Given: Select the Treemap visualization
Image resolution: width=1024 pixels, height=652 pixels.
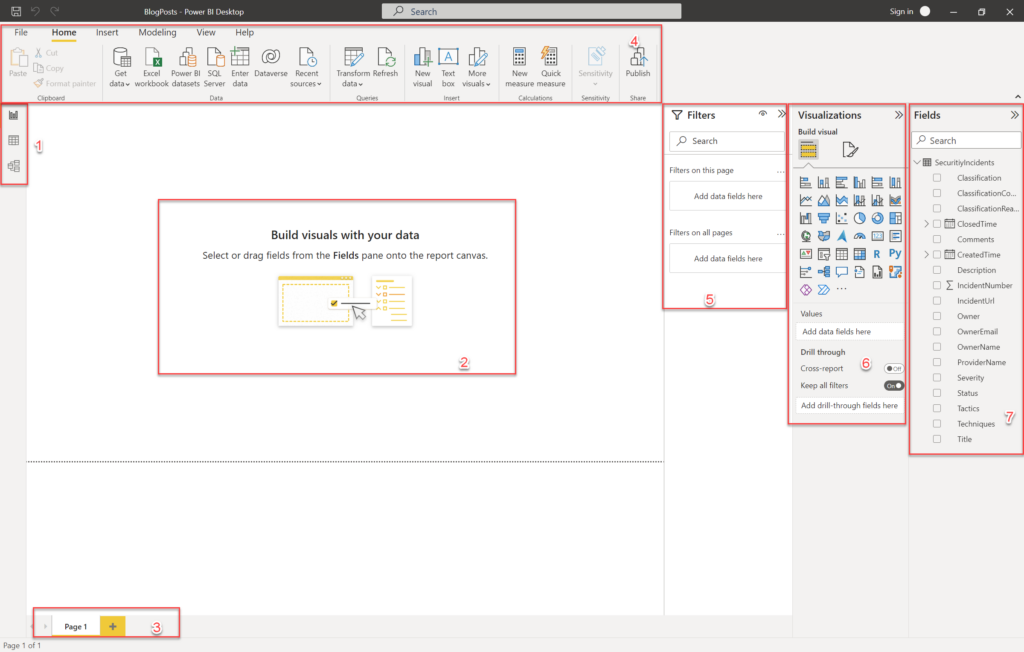Looking at the screenshot, I should 895,218.
